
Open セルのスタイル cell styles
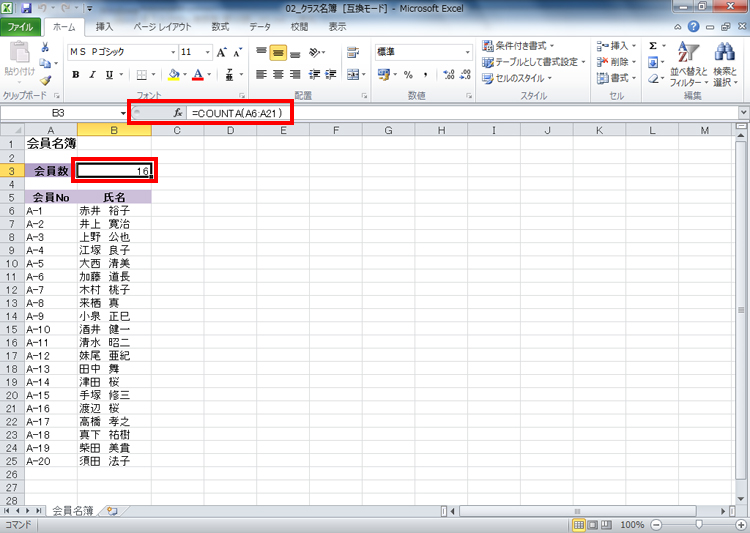pyautogui.click(x=517, y=78)
